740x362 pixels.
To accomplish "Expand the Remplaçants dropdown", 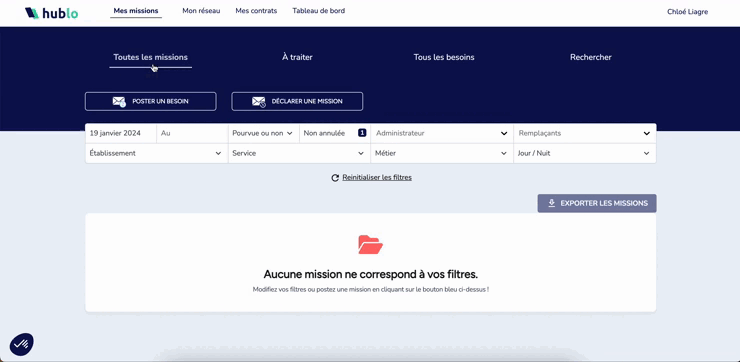I will point(585,134).
